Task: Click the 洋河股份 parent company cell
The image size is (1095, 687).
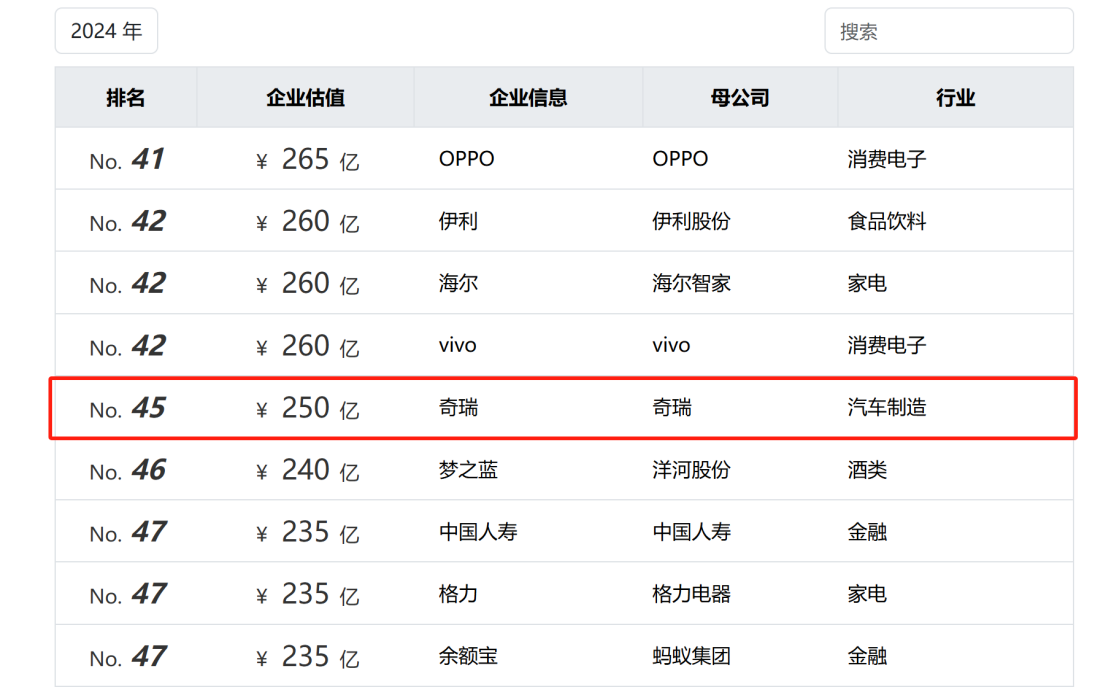Action: pyautogui.click(x=691, y=470)
